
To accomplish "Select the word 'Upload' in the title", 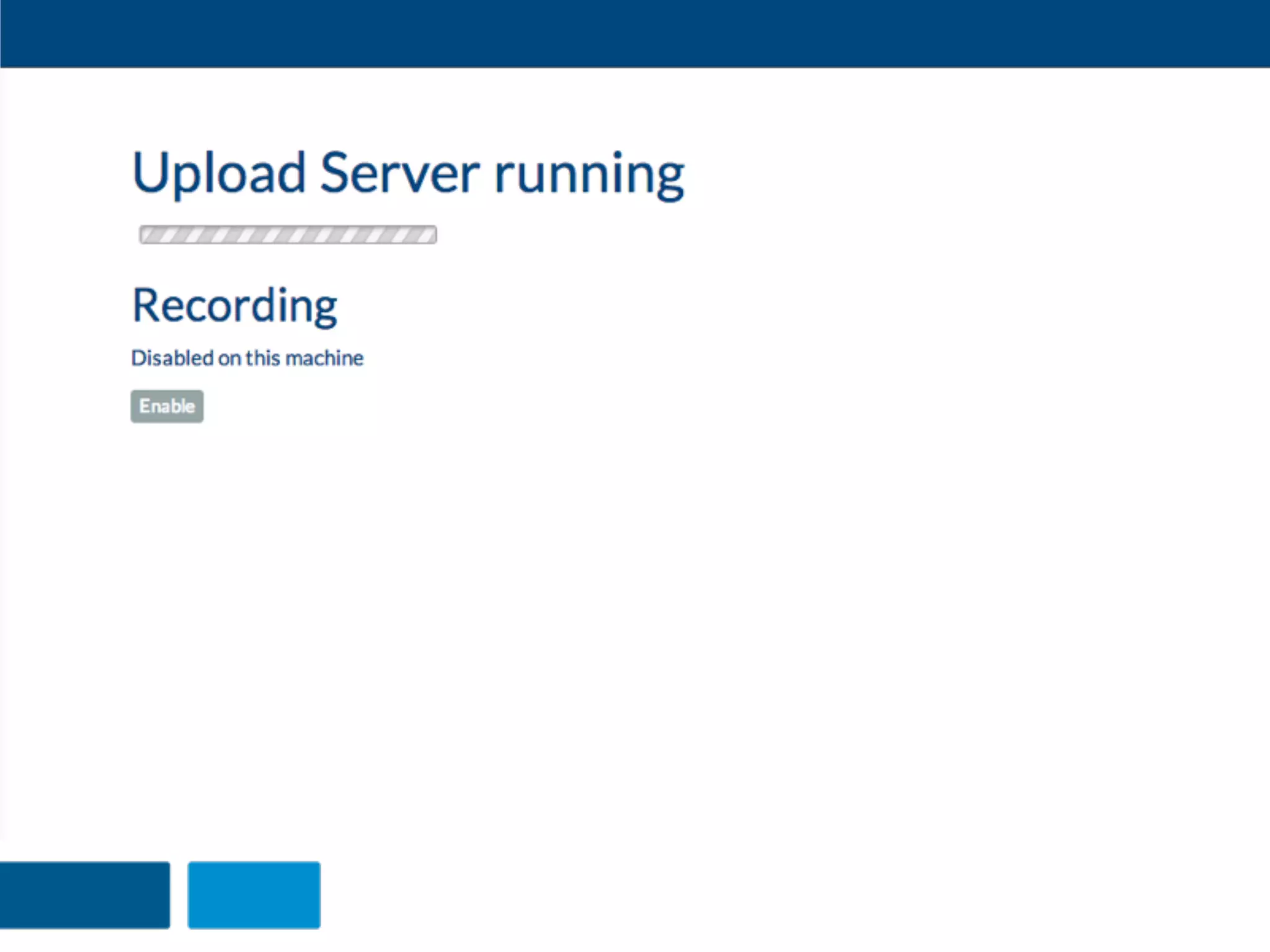I will click(x=218, y=174).
